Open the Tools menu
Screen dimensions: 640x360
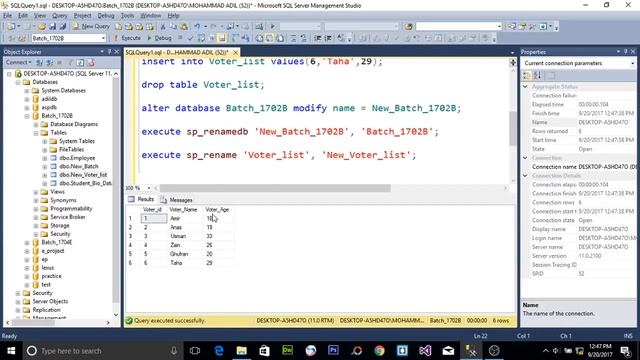pyautogui.click(x=127, y=16)
